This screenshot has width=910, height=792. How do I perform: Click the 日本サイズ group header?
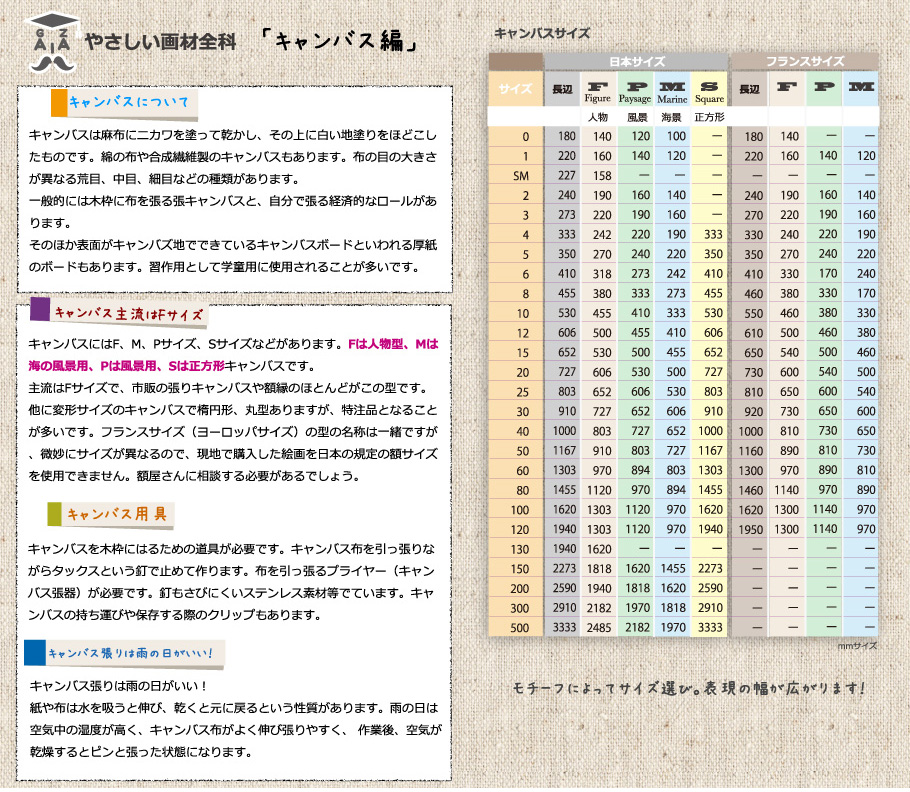tap(637, 62)
